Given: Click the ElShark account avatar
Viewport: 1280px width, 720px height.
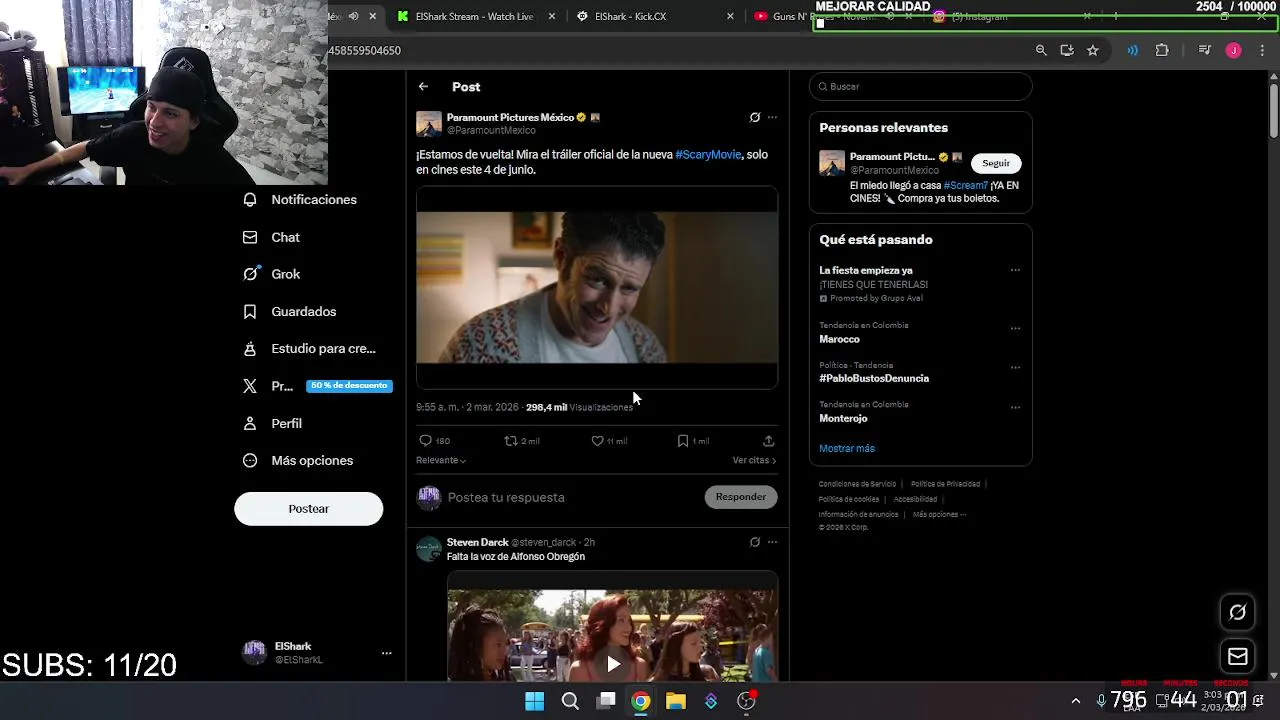Looking at the screenshot, I should pos(255,653).
